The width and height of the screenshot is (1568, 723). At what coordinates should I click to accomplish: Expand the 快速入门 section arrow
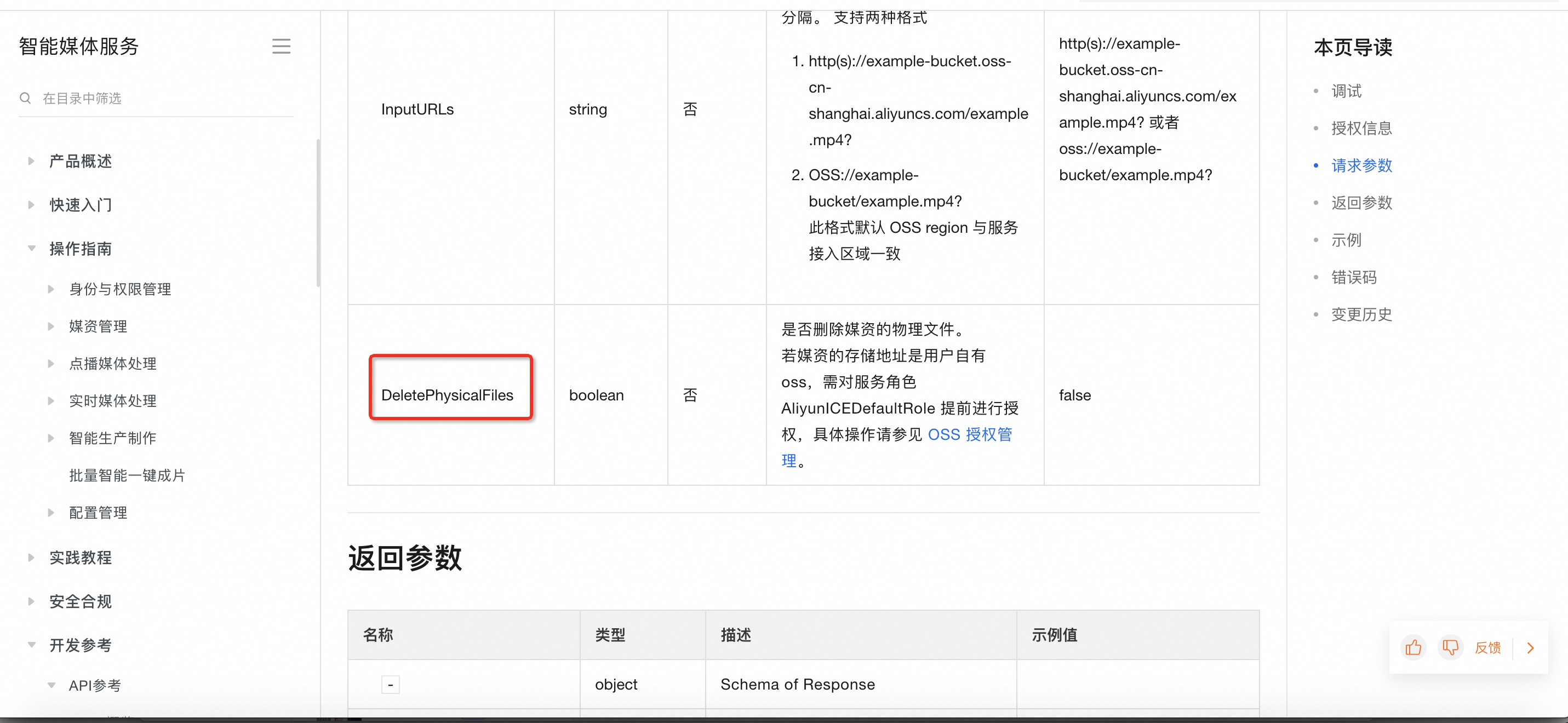point(31,205)
